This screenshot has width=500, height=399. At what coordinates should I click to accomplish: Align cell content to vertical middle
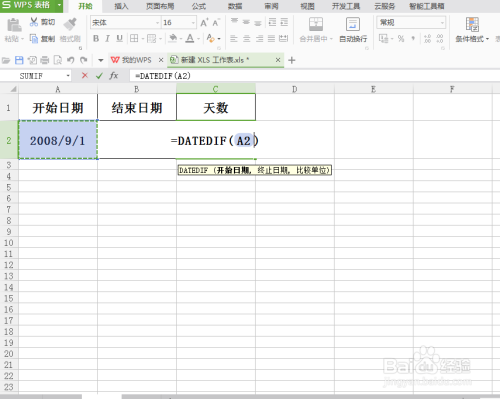coord(246,22)
